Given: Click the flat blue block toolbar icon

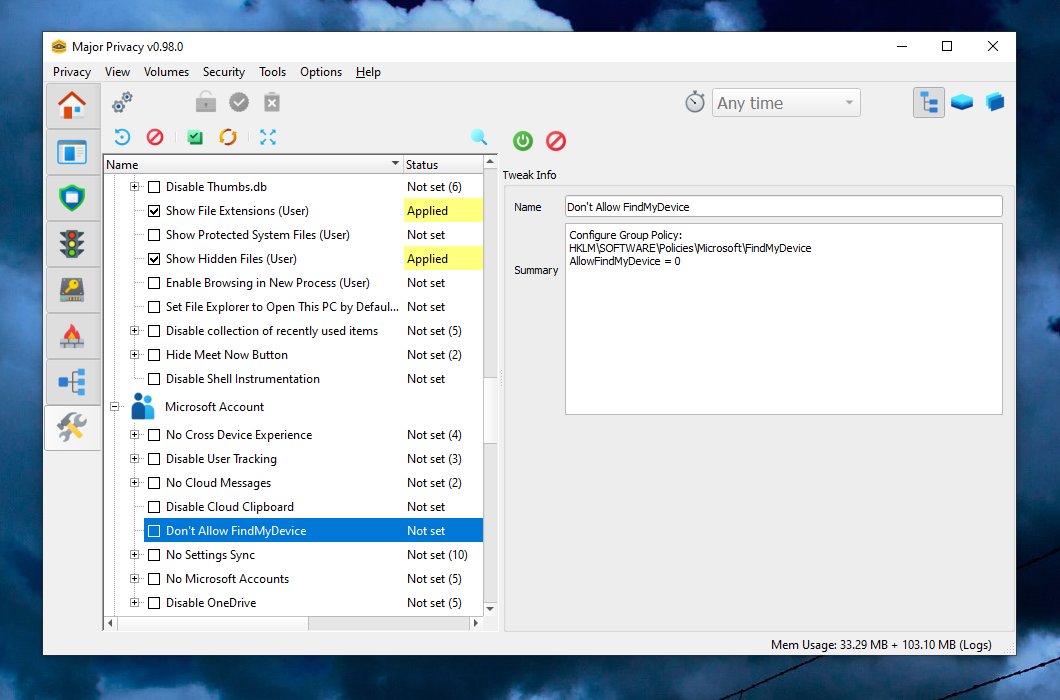Looking at the screenshot, I should coord(962,103).
